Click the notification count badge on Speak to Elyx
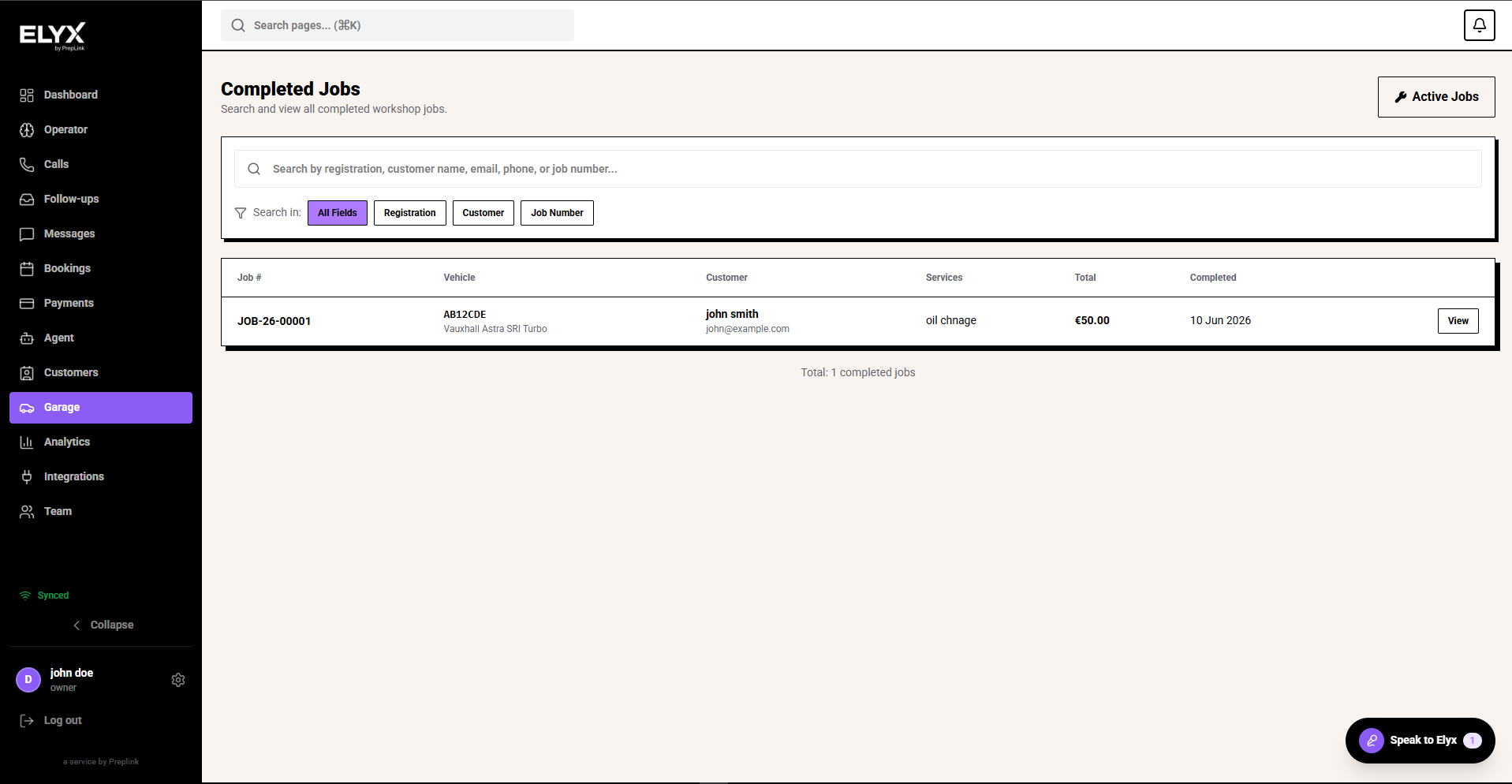This screenshot has width=1512, height=784. click(1472, 741)
